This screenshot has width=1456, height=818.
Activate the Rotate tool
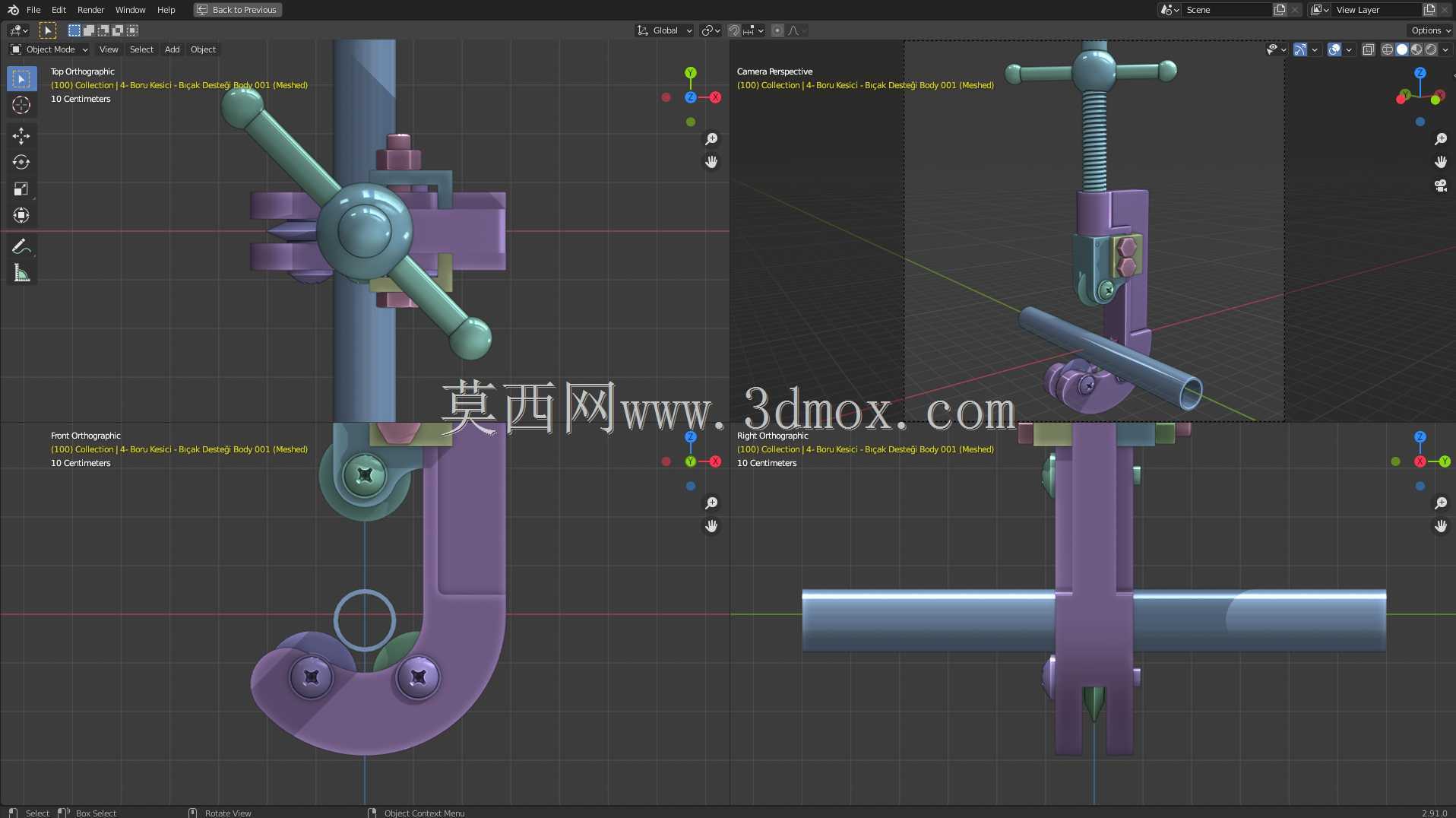coord(21,163)
